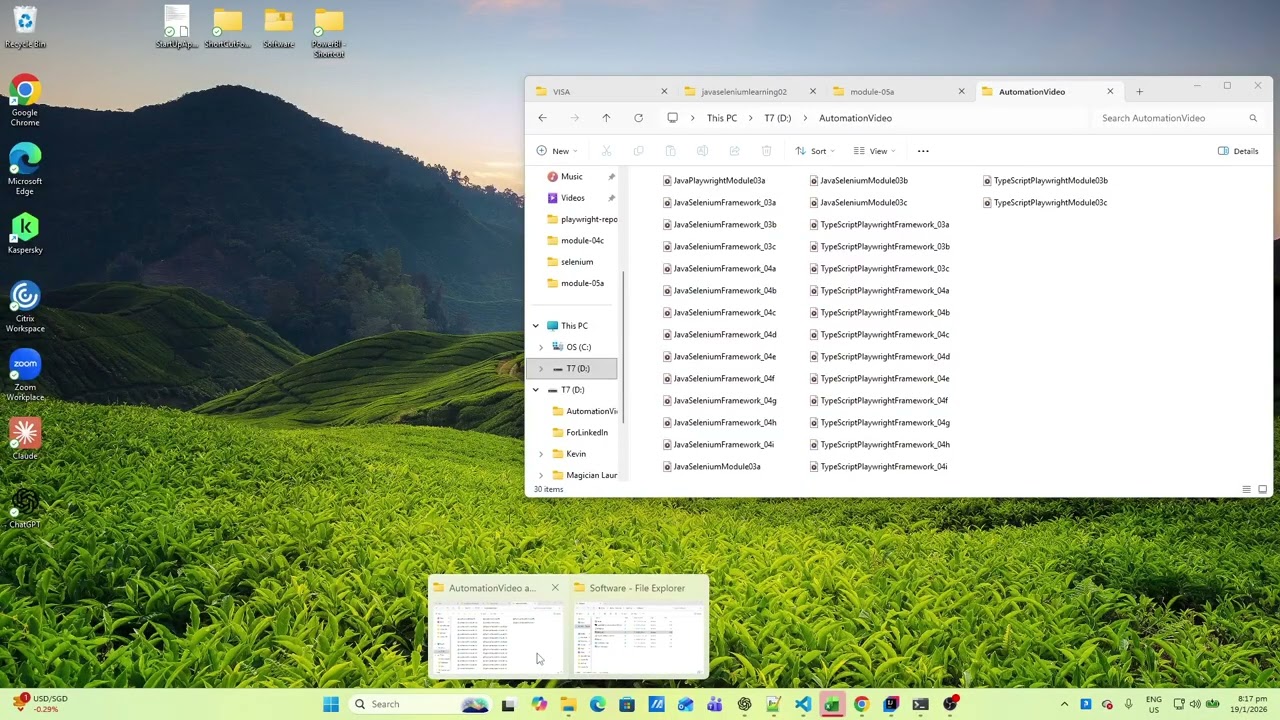Open Citrix Workspace desktop icon
Screen dimensions: 1280x720
pos(25,306)
